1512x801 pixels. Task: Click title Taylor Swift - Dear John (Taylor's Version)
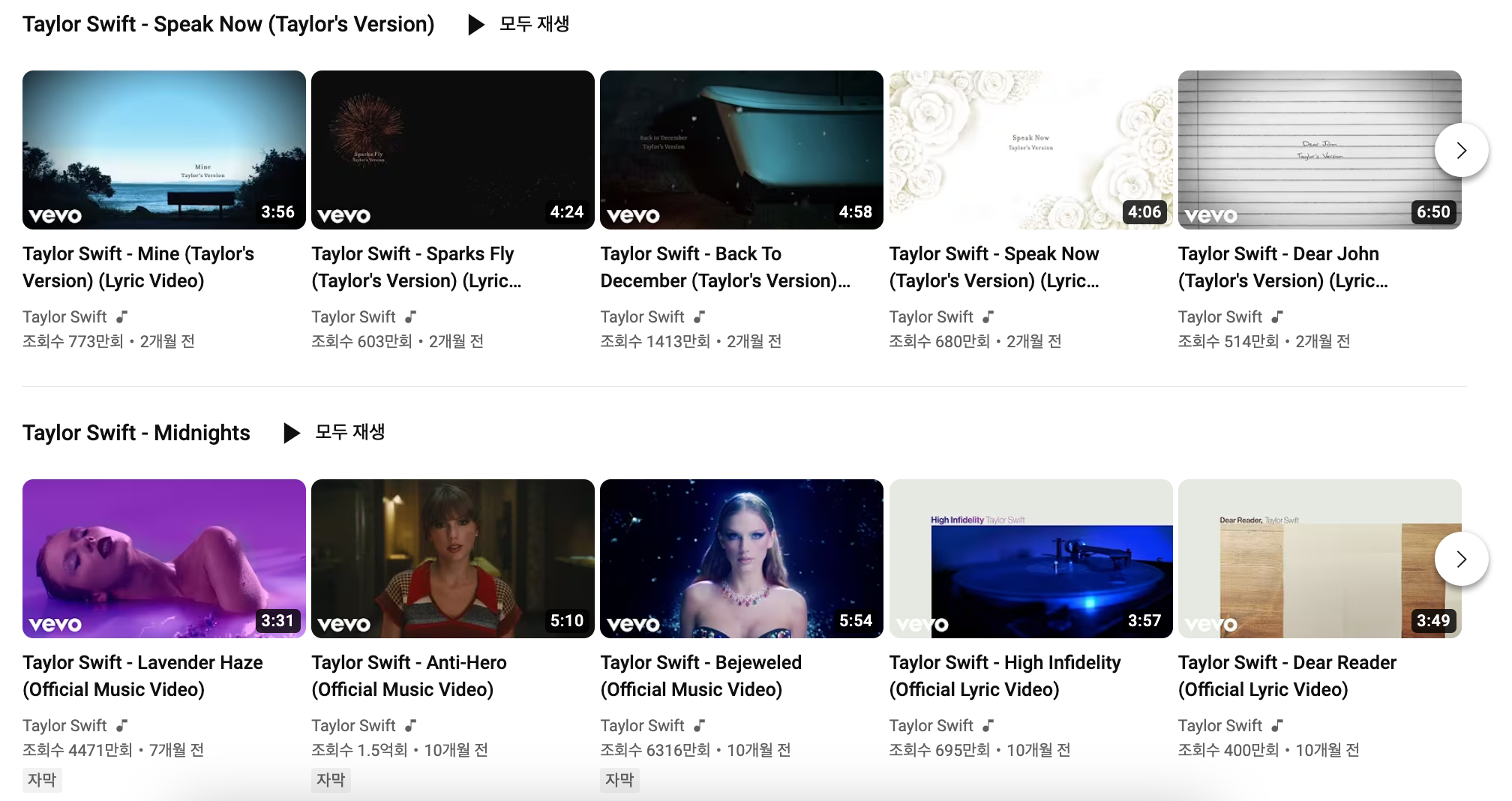(x=1283, y=267)
